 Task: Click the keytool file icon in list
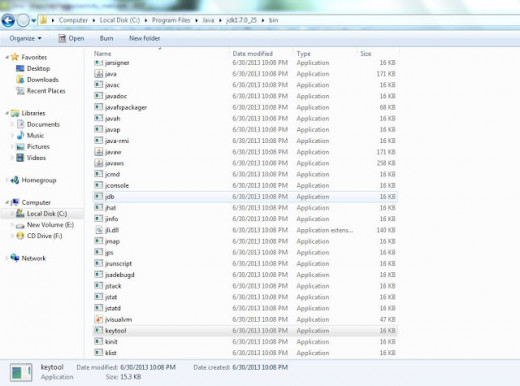[98, 331]
